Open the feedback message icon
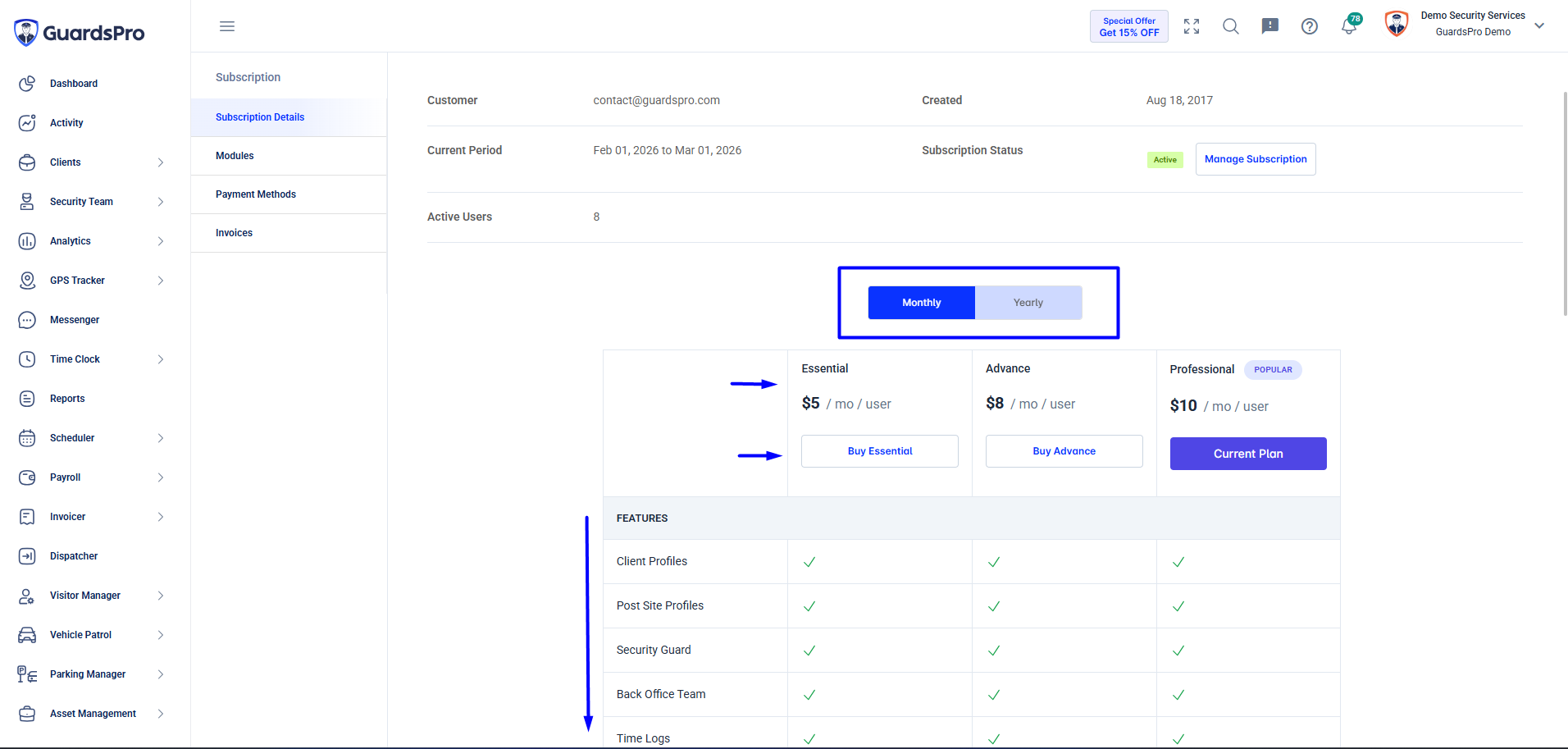Image resolution: width=1568 pixels, height=749 pixels. coord(1269,26)
